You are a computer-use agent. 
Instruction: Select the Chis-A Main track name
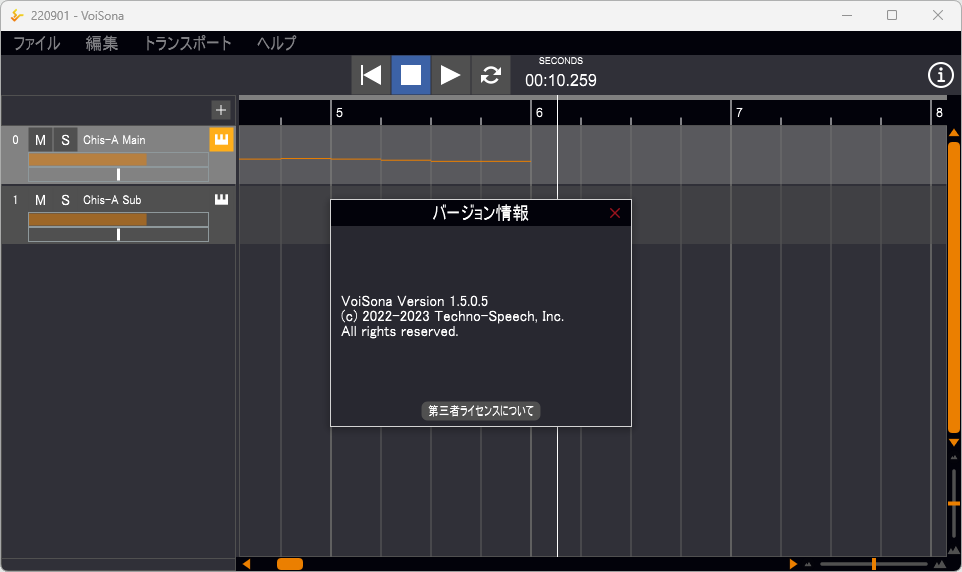pos(114,140)
